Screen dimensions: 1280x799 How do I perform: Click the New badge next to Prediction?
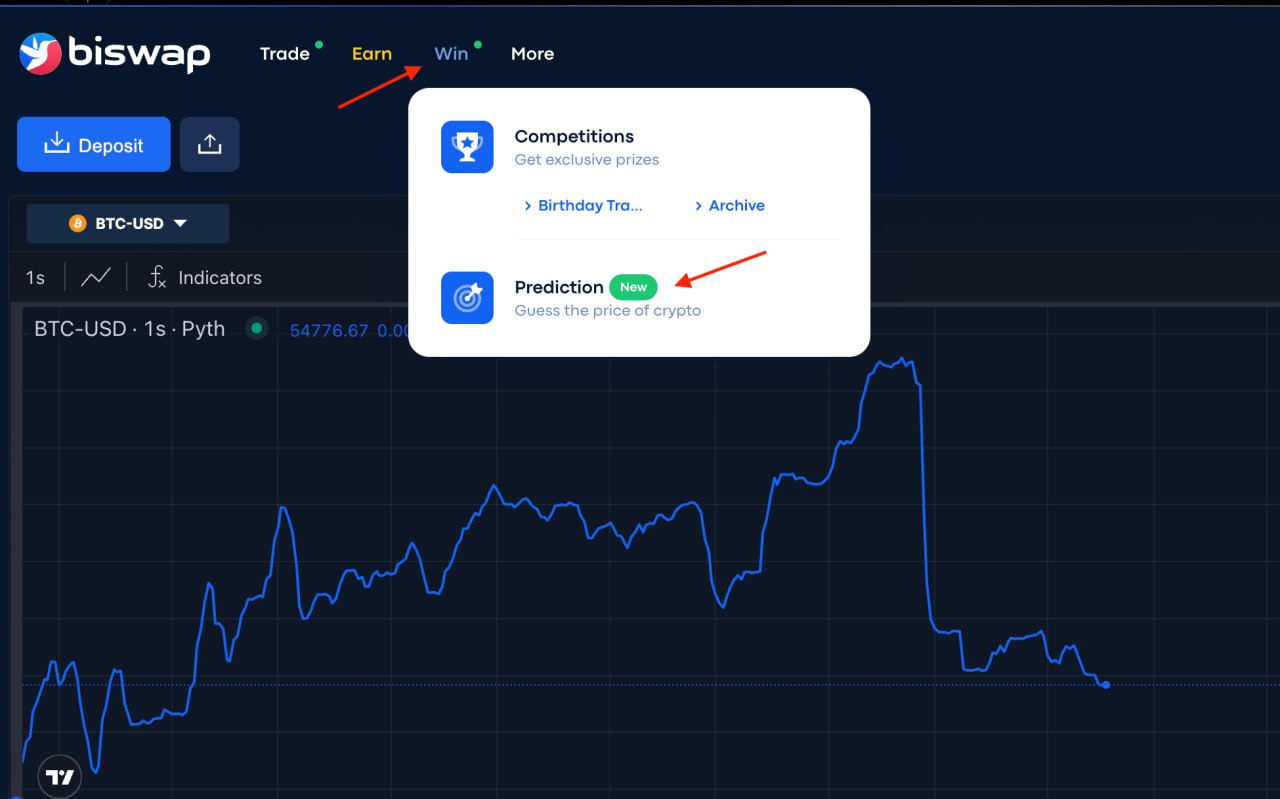tap(633, 287)
